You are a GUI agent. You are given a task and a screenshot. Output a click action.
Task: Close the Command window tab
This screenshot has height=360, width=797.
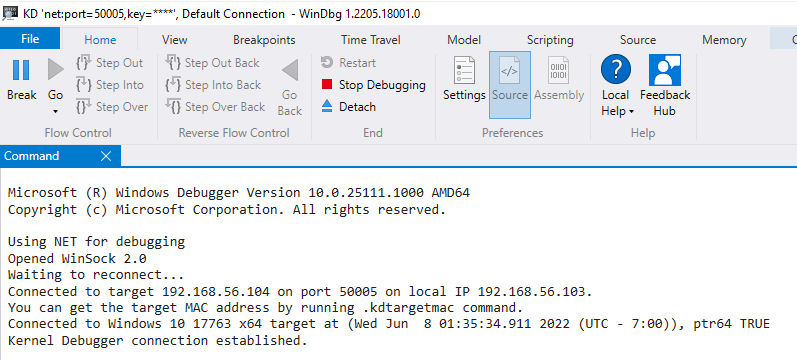point(106,156)
